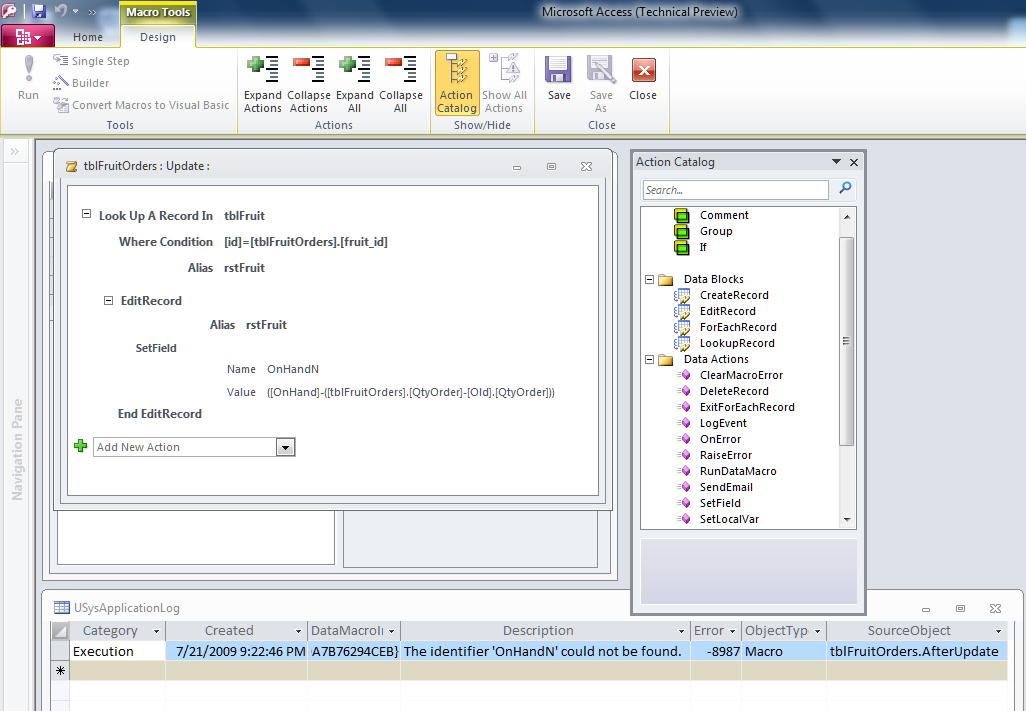The image size is (1026, 711).
Task: Click the tblFruitOrders.AfterUpdate SourceObject cell
Action: (x=915, y=651)
